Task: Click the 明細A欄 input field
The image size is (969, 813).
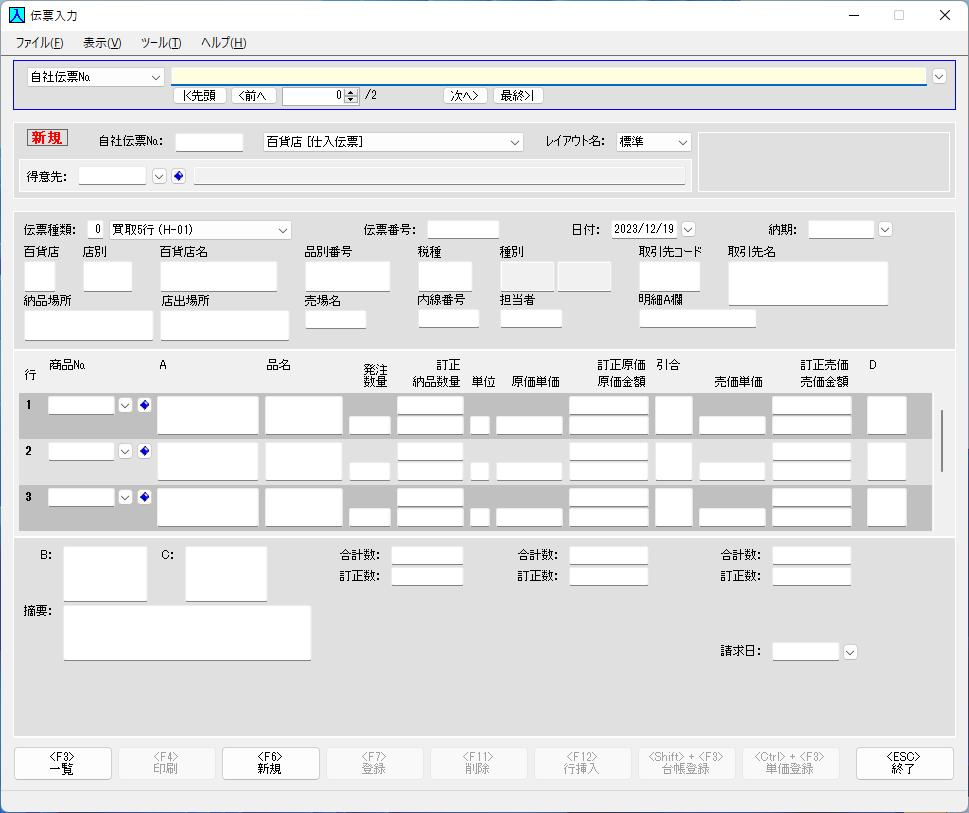Action: coord(697,319)
